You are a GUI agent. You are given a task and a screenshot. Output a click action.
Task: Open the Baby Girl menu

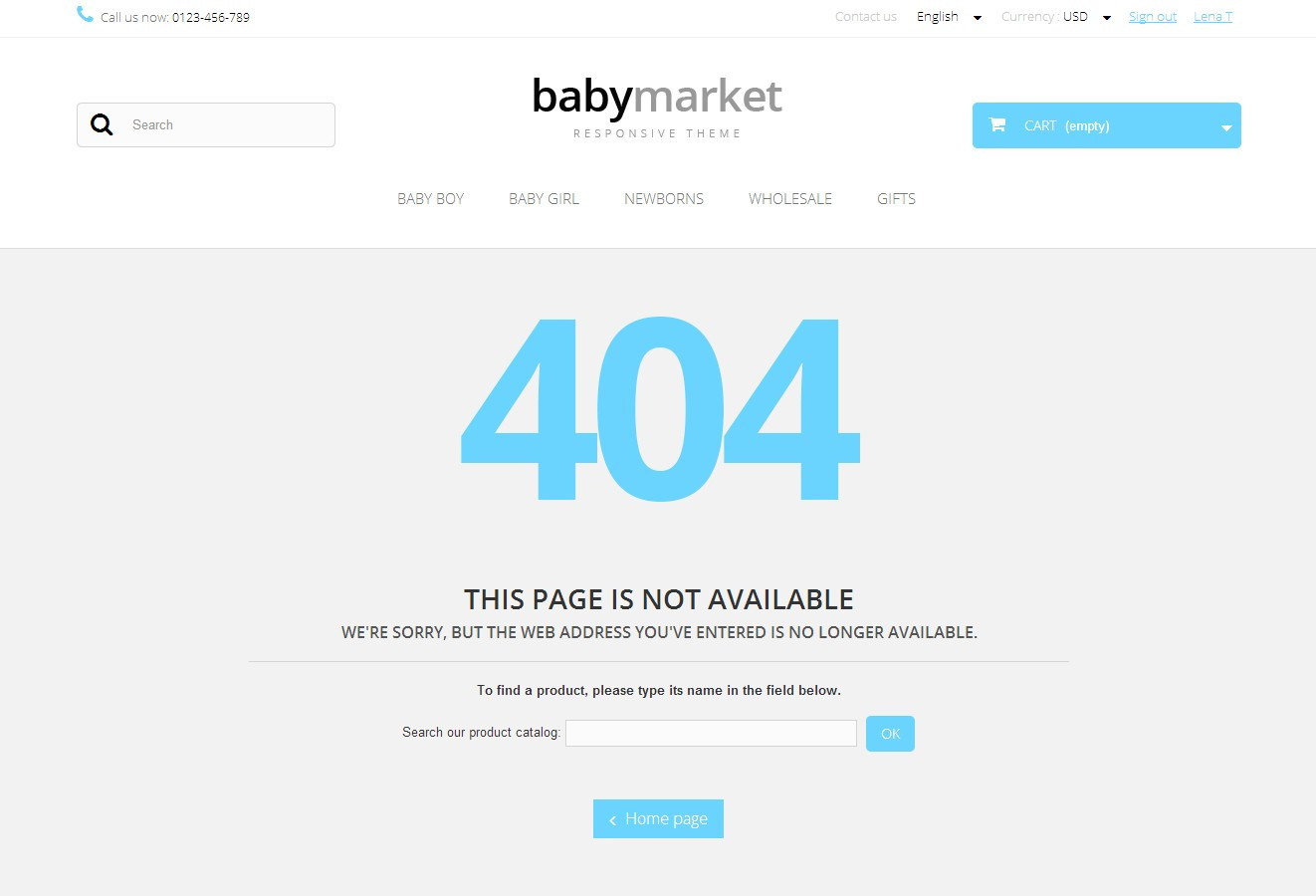(x=544, y=199)
